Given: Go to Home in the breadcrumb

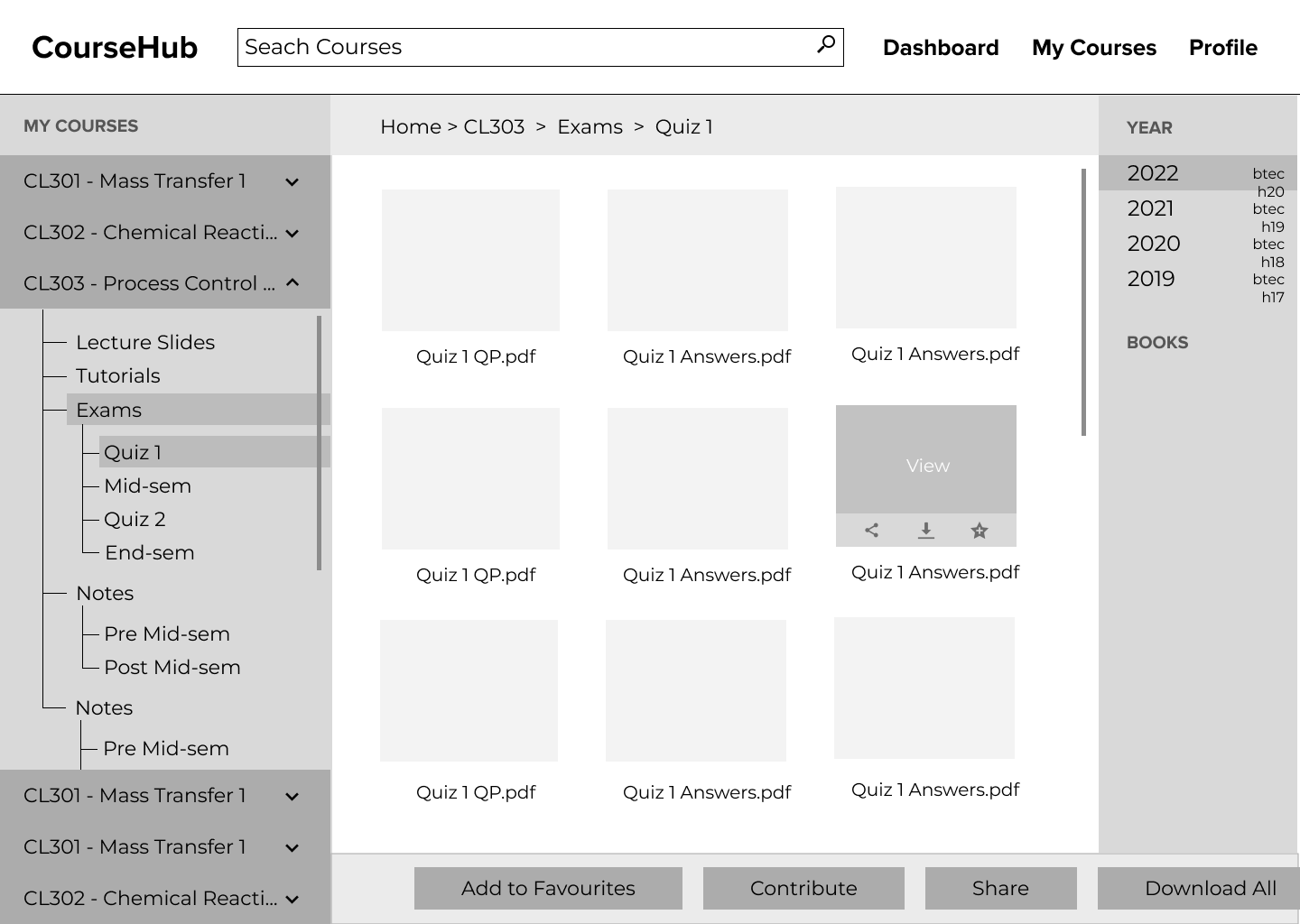Looking at the screenshot, I should tap(411, 127).
